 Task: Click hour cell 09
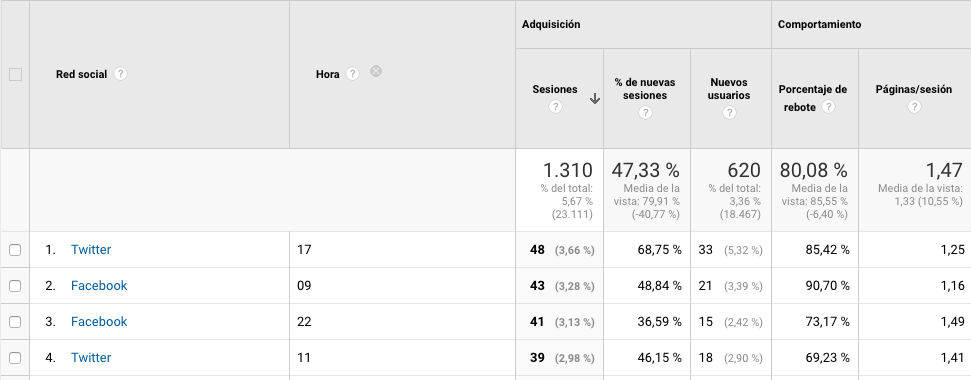click(x=304, y=285)
